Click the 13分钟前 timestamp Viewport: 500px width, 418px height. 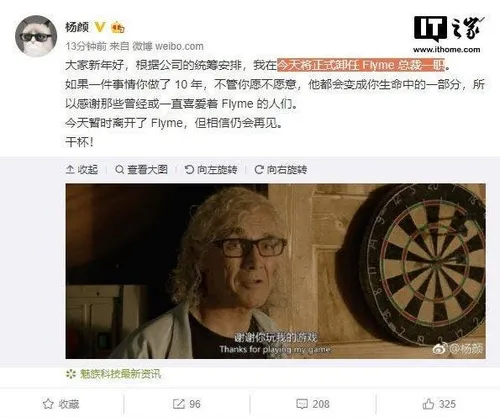tap(86, 46)
